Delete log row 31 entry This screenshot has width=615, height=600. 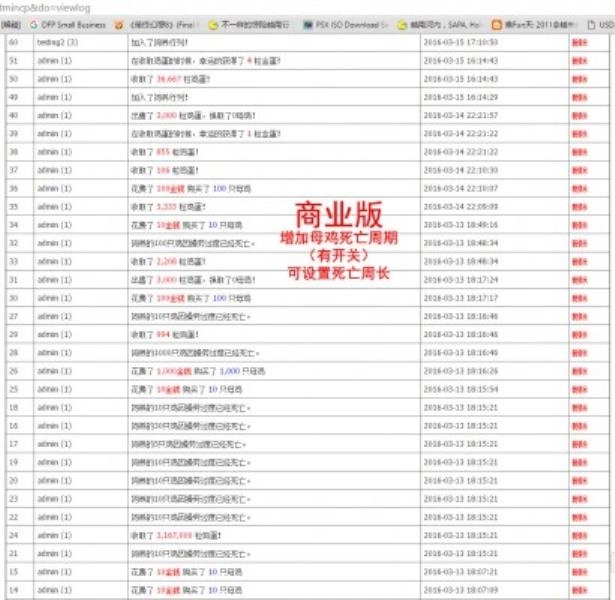[x=579, y=280]
